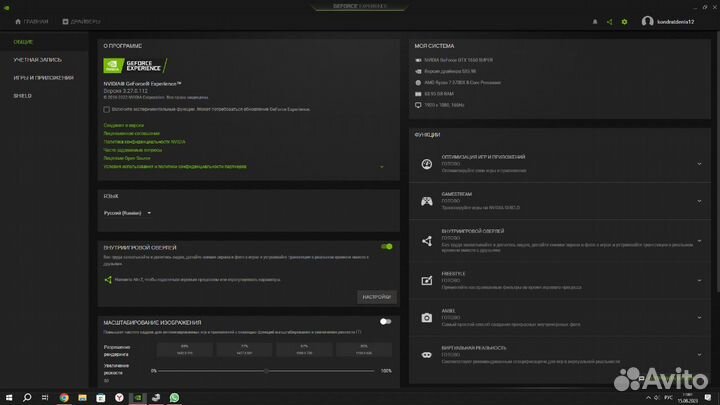
Task: Click the kondratdenis12 username
Action: [675, 22]
